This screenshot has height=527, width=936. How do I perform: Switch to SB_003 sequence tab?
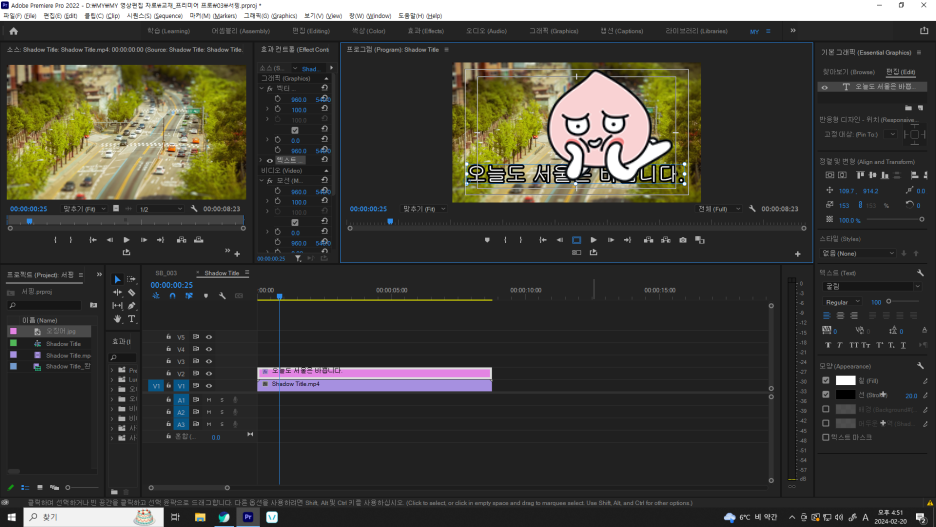point(166,273)
